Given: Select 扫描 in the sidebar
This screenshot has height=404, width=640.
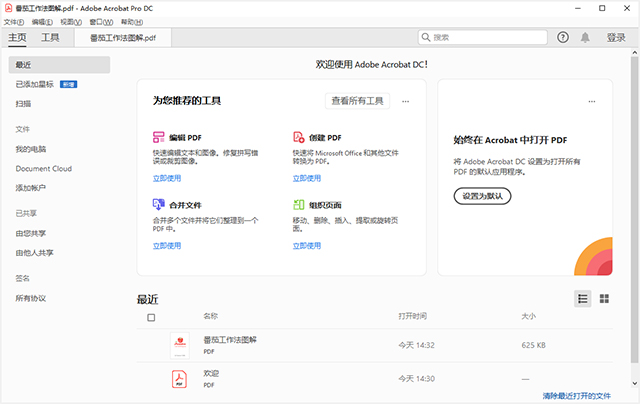Looking at the screenshot, I should coord(23,104).
